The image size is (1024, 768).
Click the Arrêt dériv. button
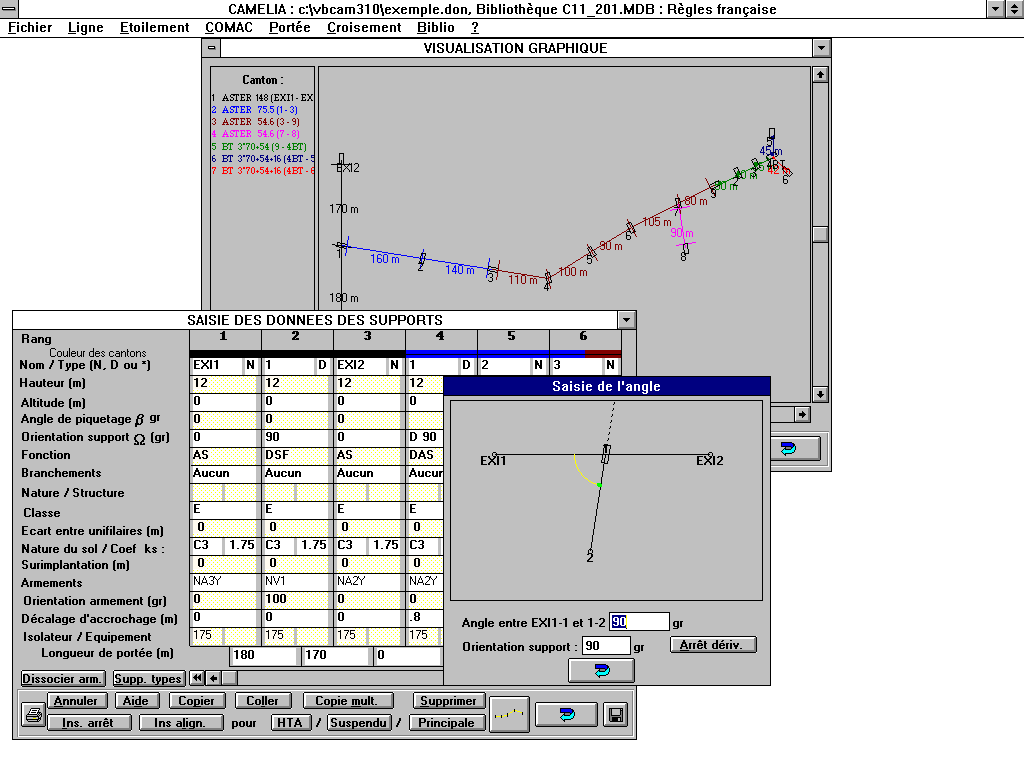tap(712, 645)
